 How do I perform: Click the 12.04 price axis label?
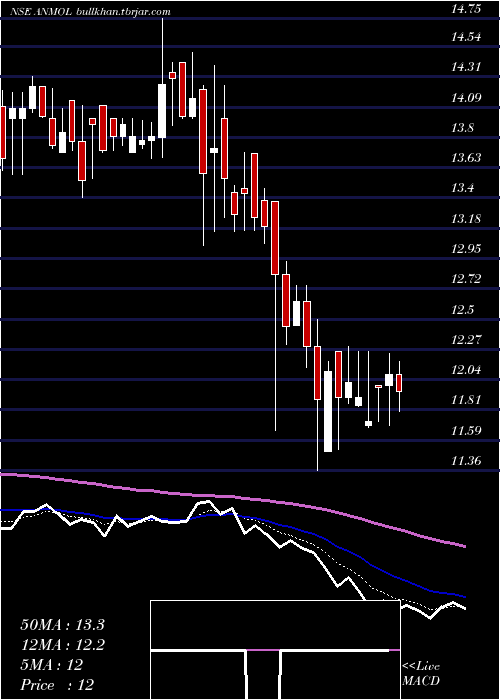[466, 370]
